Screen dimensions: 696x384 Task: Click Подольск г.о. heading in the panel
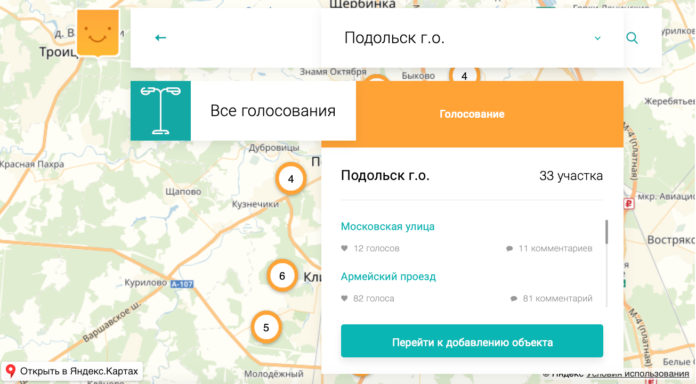385,175
